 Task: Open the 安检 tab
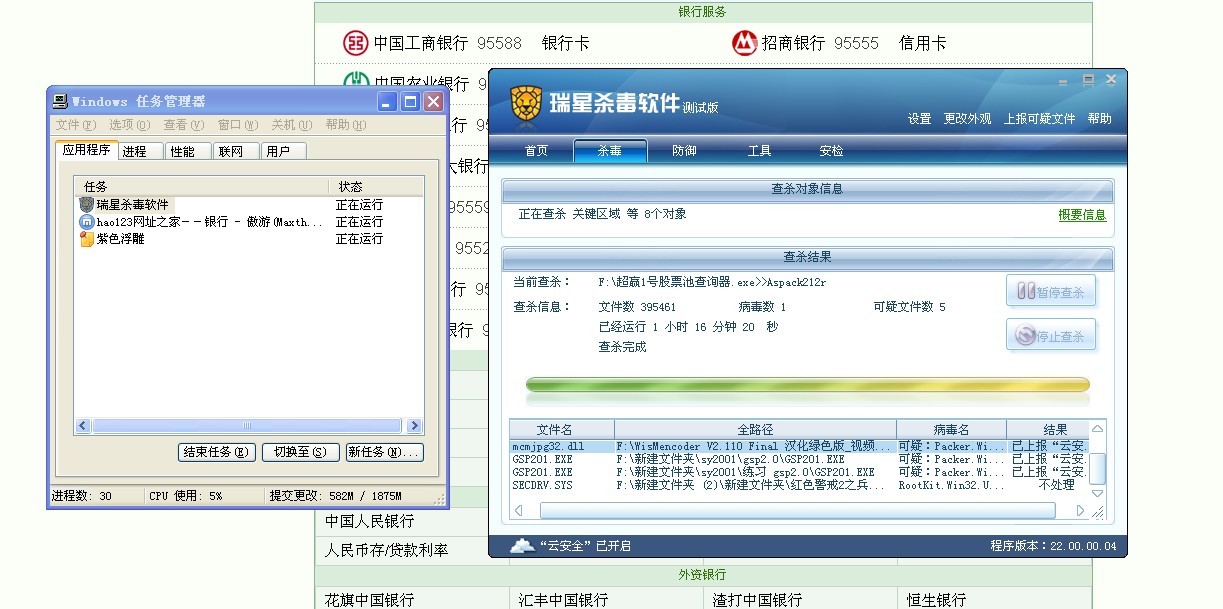(832, 151)
